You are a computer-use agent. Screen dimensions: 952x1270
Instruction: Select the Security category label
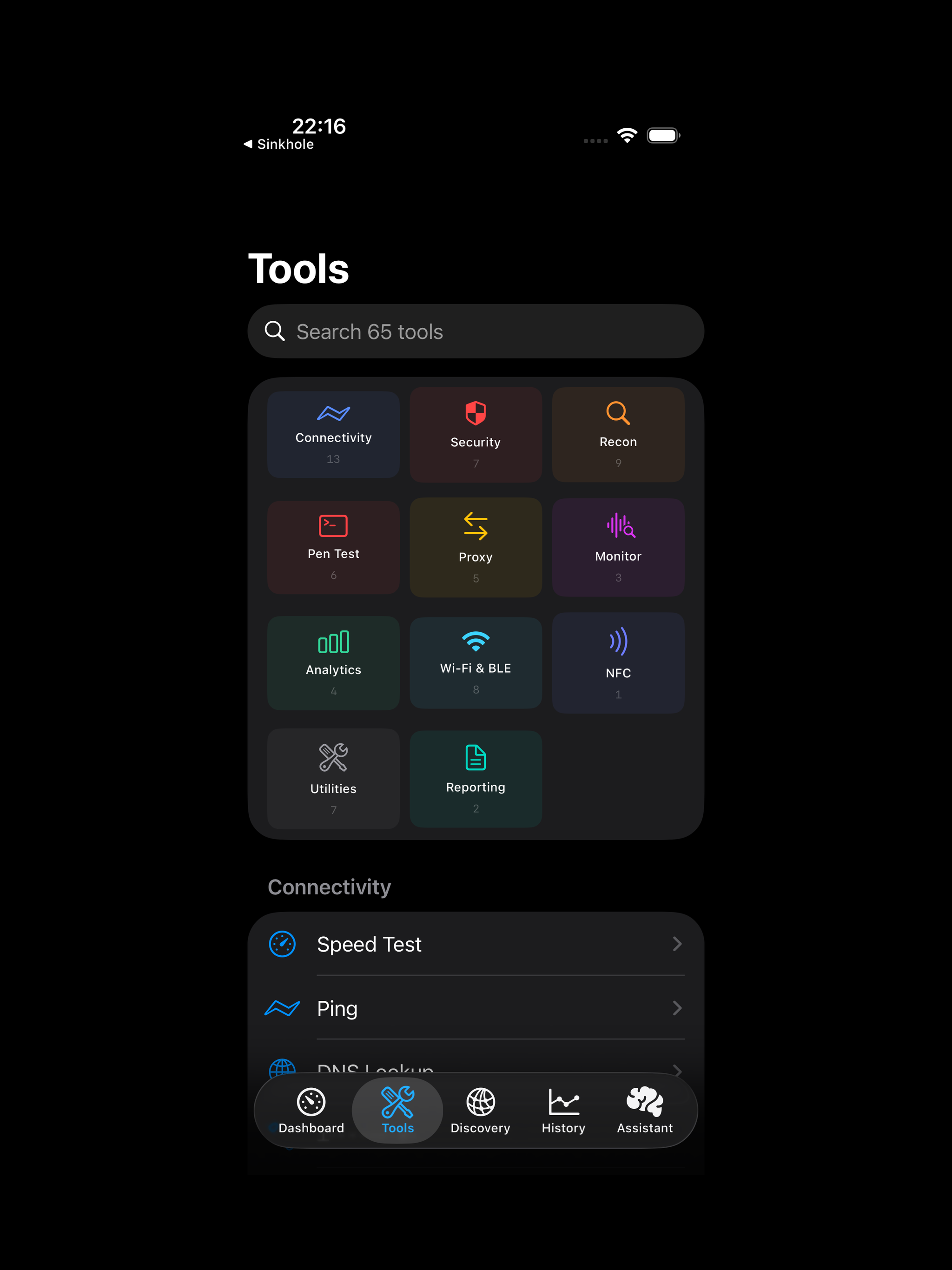point(476,442)
